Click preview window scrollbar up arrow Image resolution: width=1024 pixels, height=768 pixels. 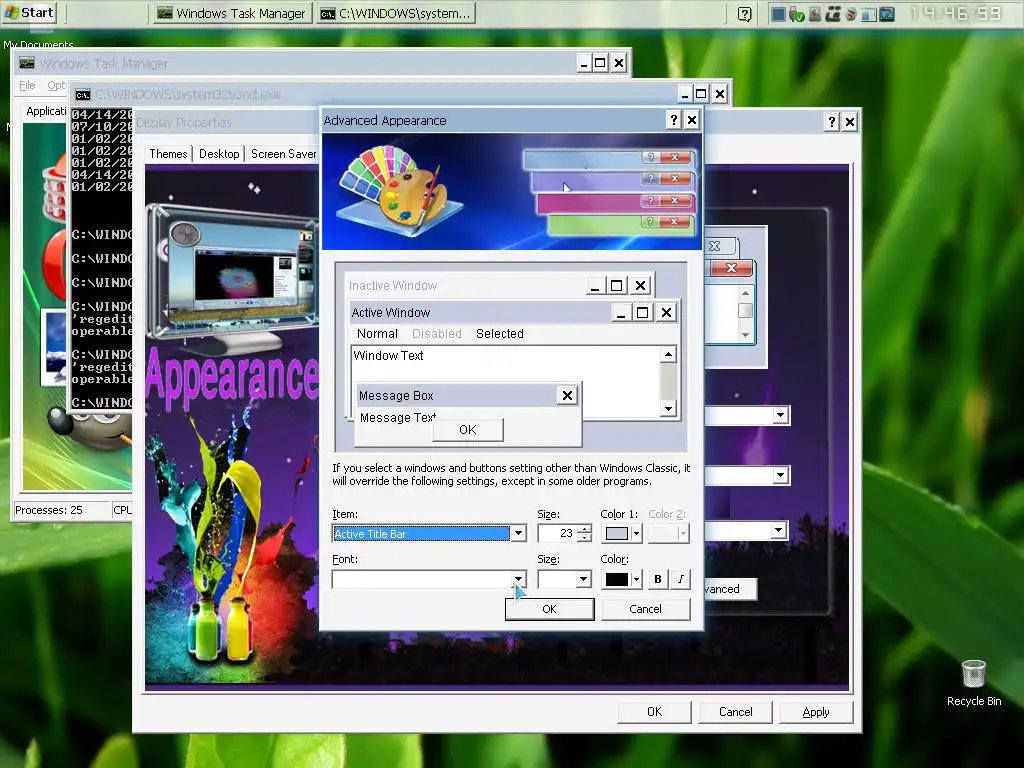tap(668, 355)
